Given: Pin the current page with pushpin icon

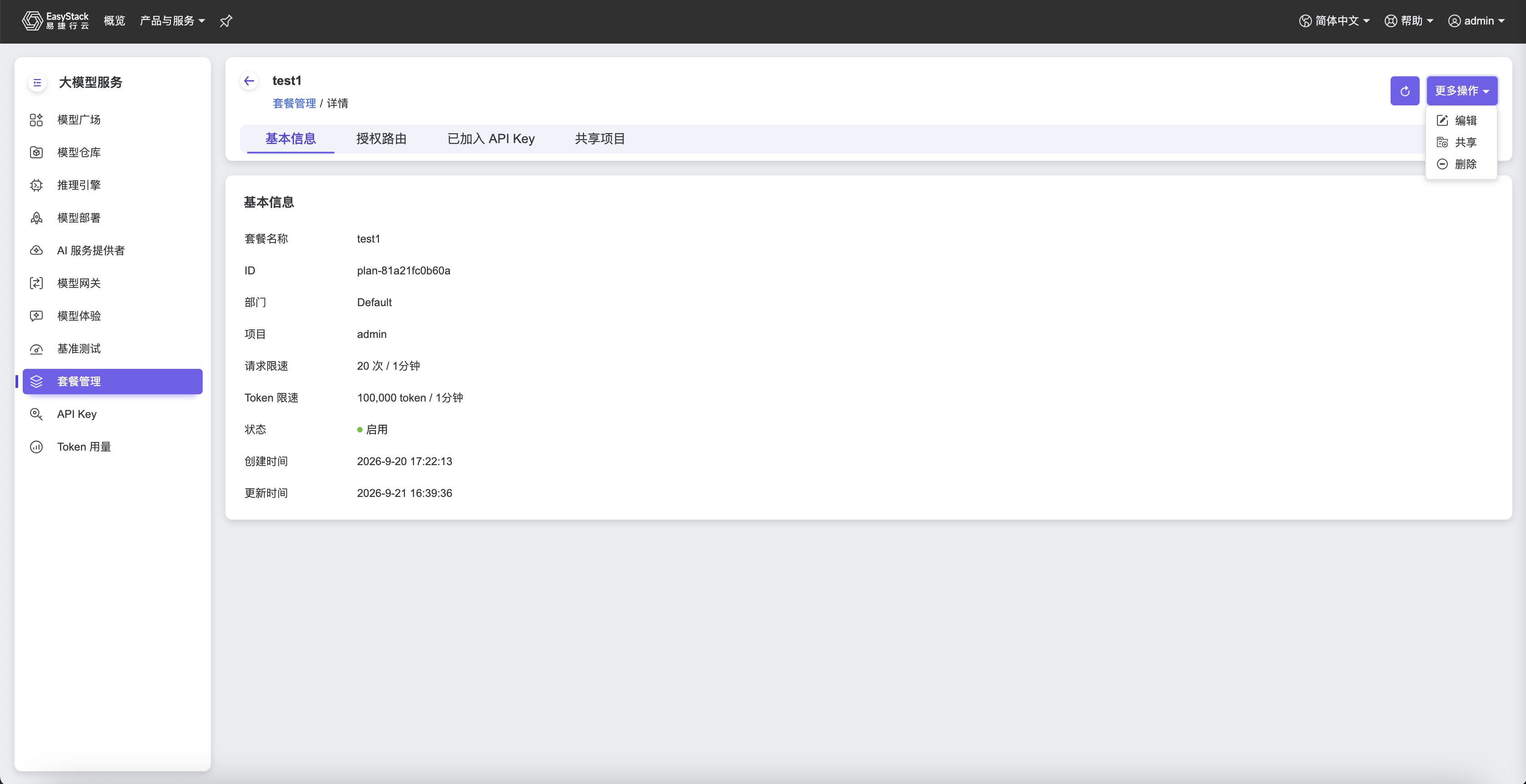Looking at the screenshot, I should (226, 21).
